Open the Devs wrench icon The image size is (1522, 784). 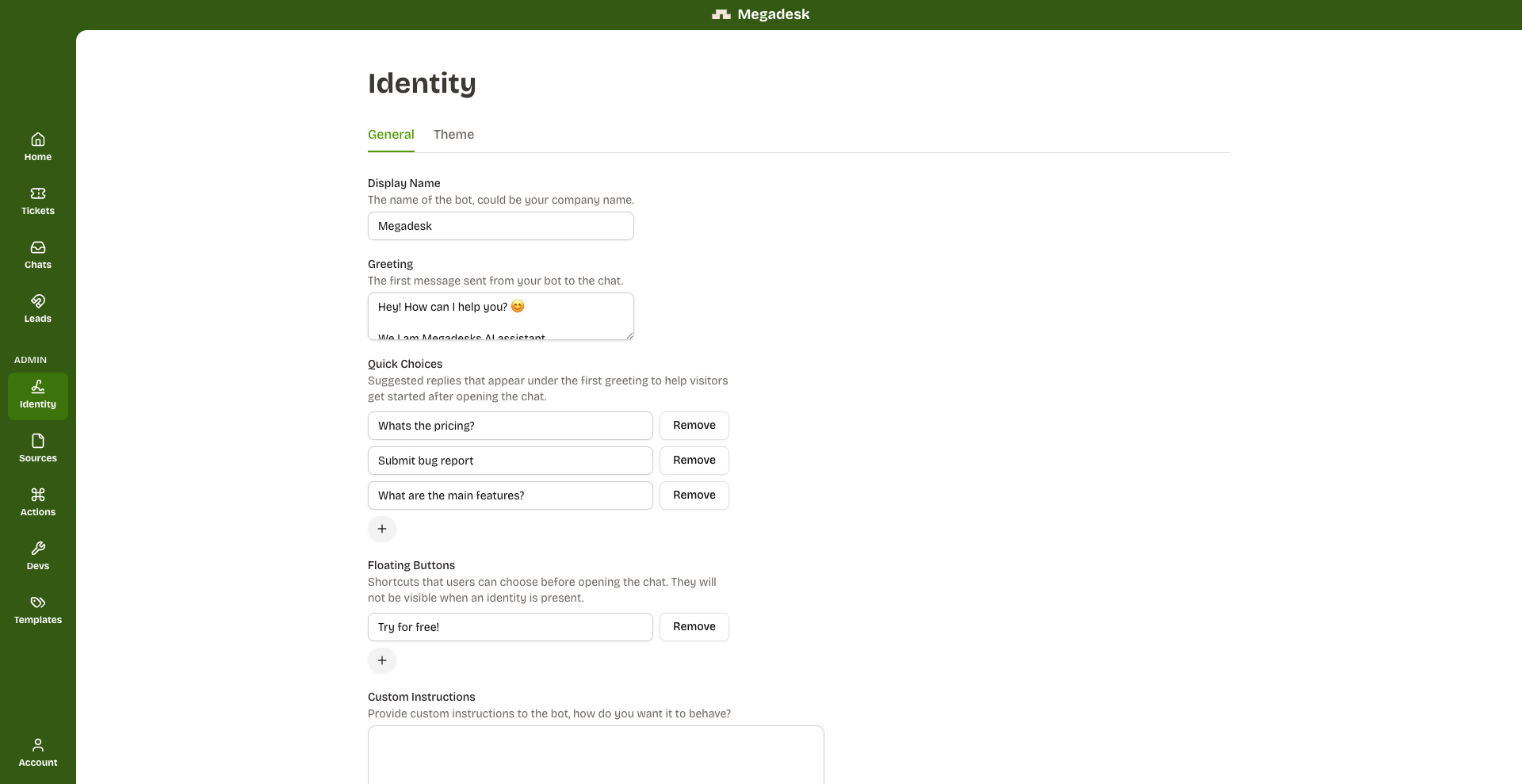coord(38,549)
